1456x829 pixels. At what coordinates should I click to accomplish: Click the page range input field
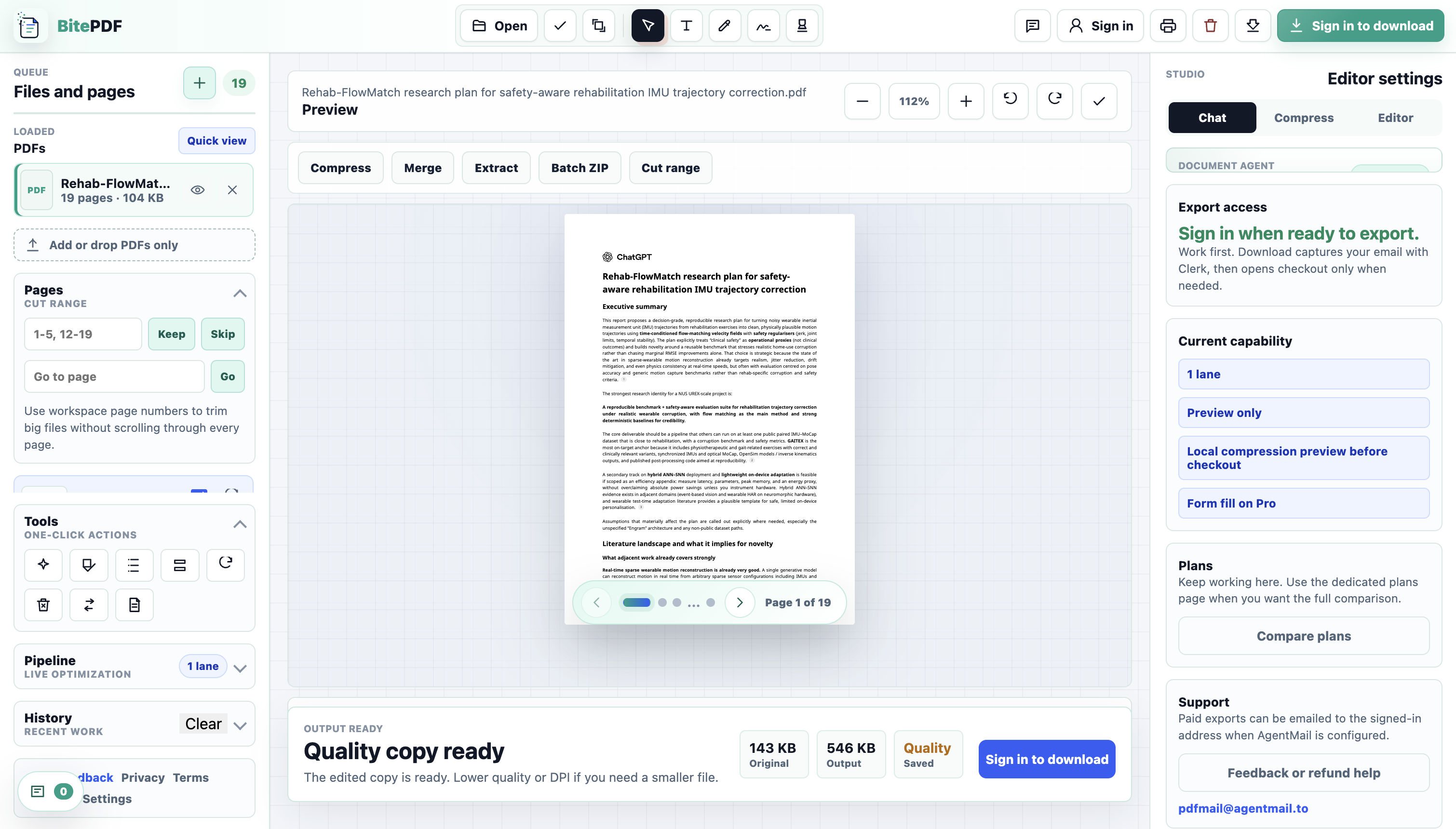(x=83, y=334)
